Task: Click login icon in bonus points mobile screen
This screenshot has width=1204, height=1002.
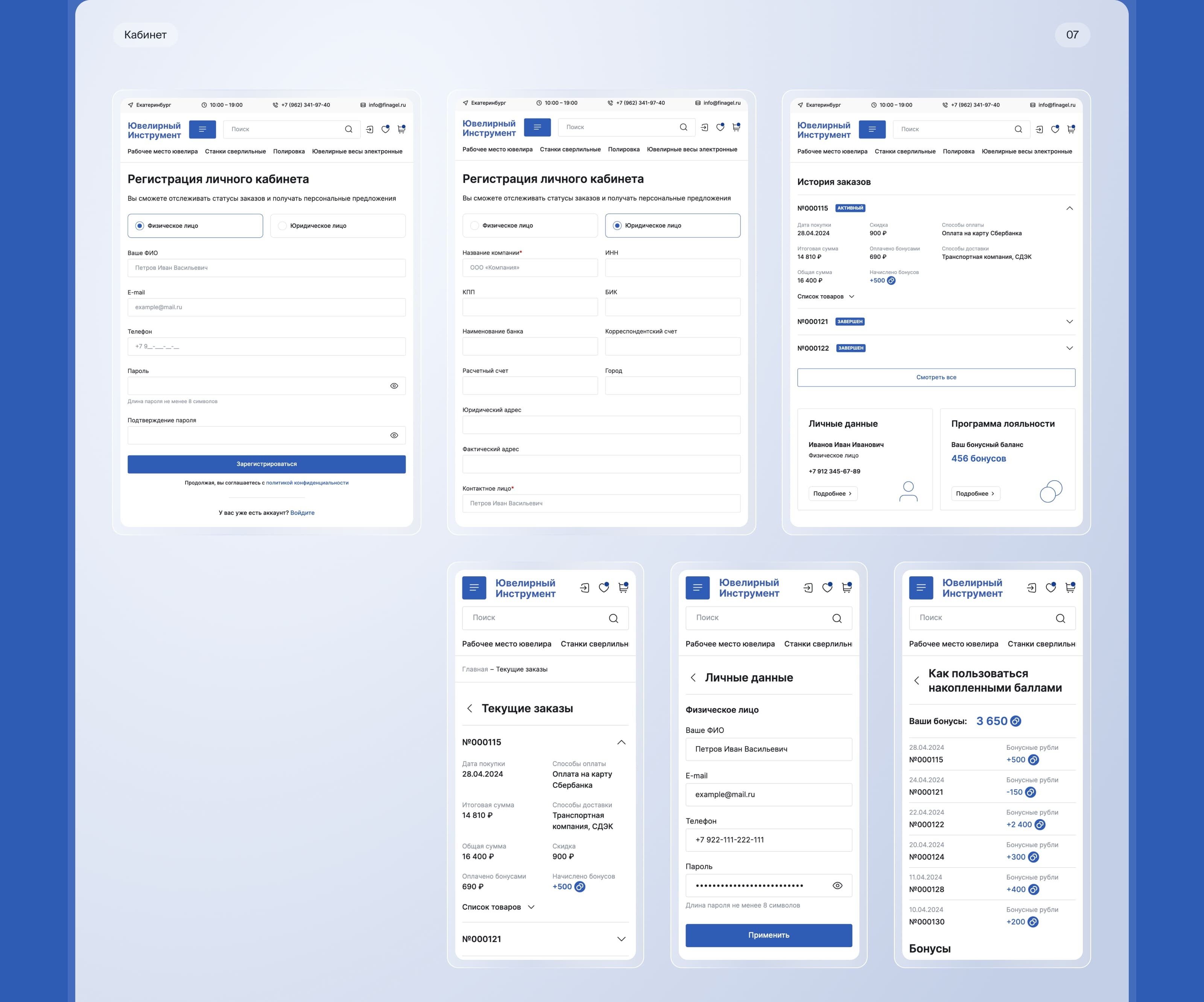Action: coord(1031,587)
